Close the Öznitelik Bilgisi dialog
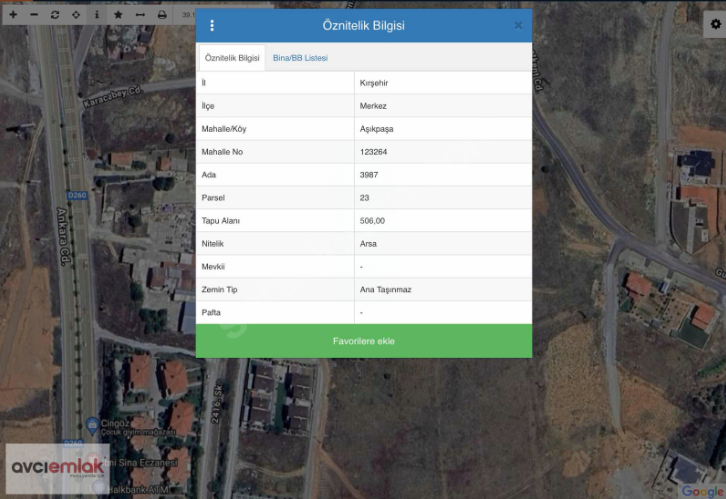 pos(518,25)
